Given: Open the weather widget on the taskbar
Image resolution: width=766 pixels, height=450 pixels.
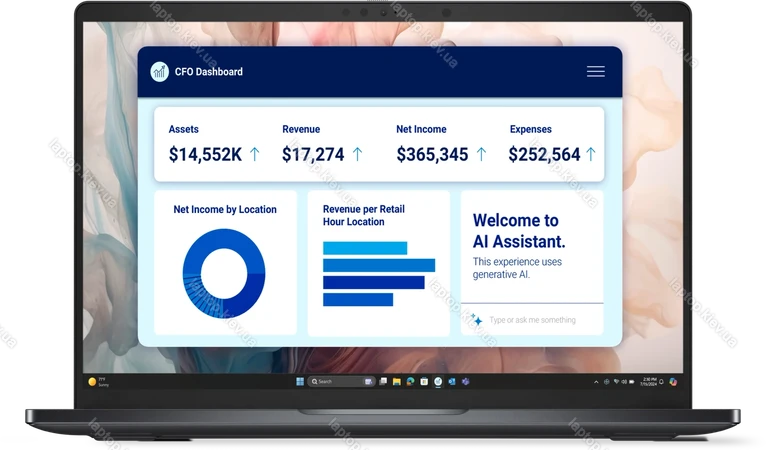Looking at the screenshot, I should [98, 382].
